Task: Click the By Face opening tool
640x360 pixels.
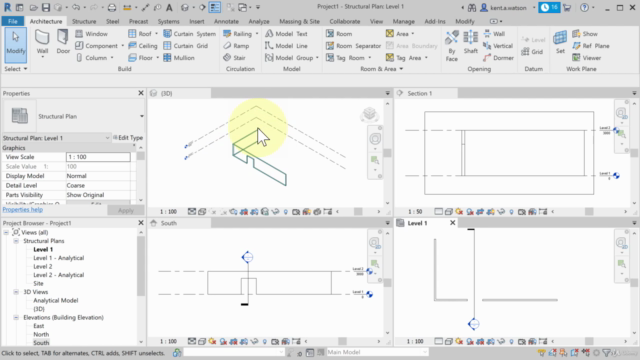Action: pyautogui.click(x=451, y=46)
